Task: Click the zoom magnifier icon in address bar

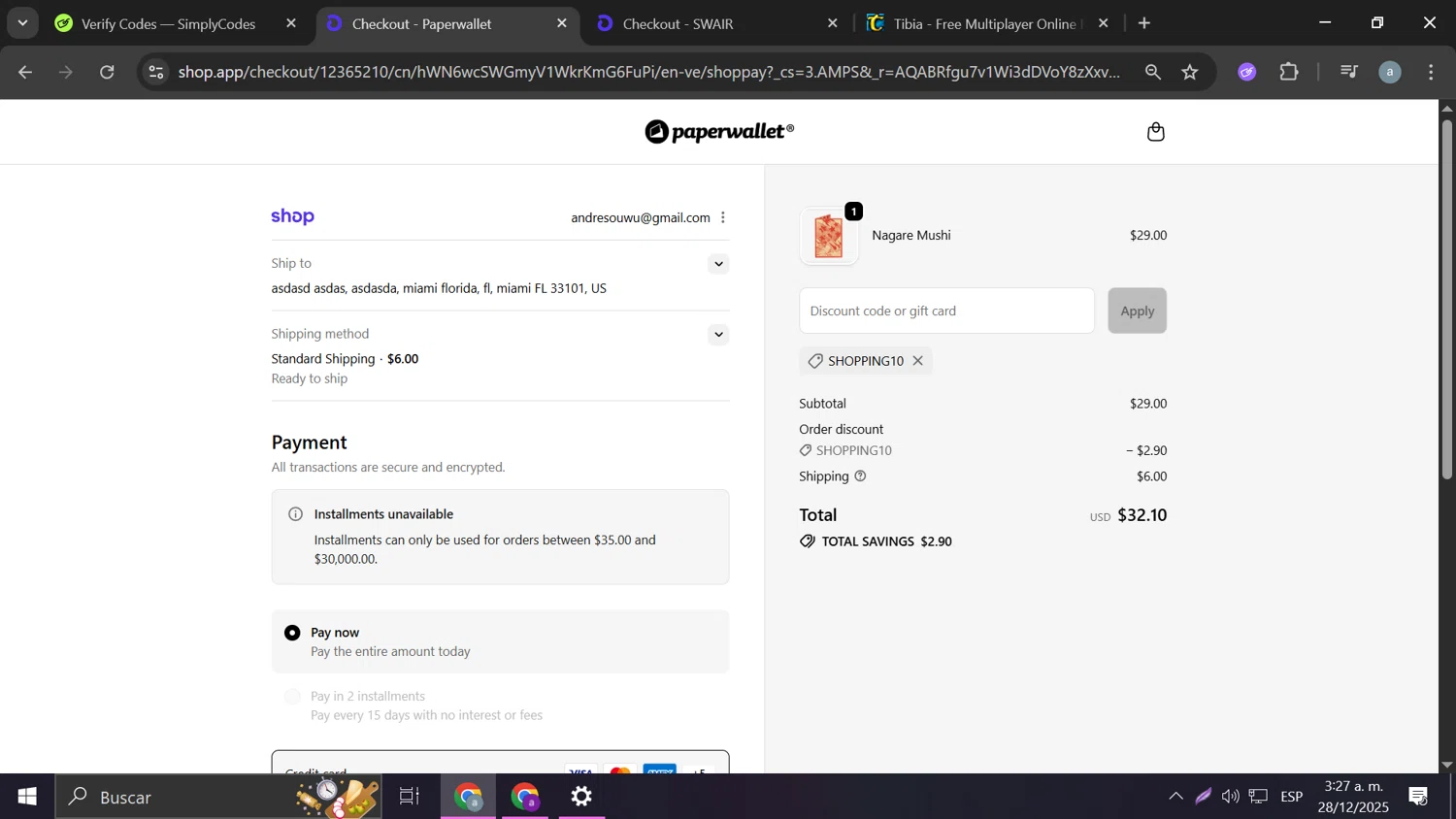Action: pyautogui.click(x=1153, y=72)
